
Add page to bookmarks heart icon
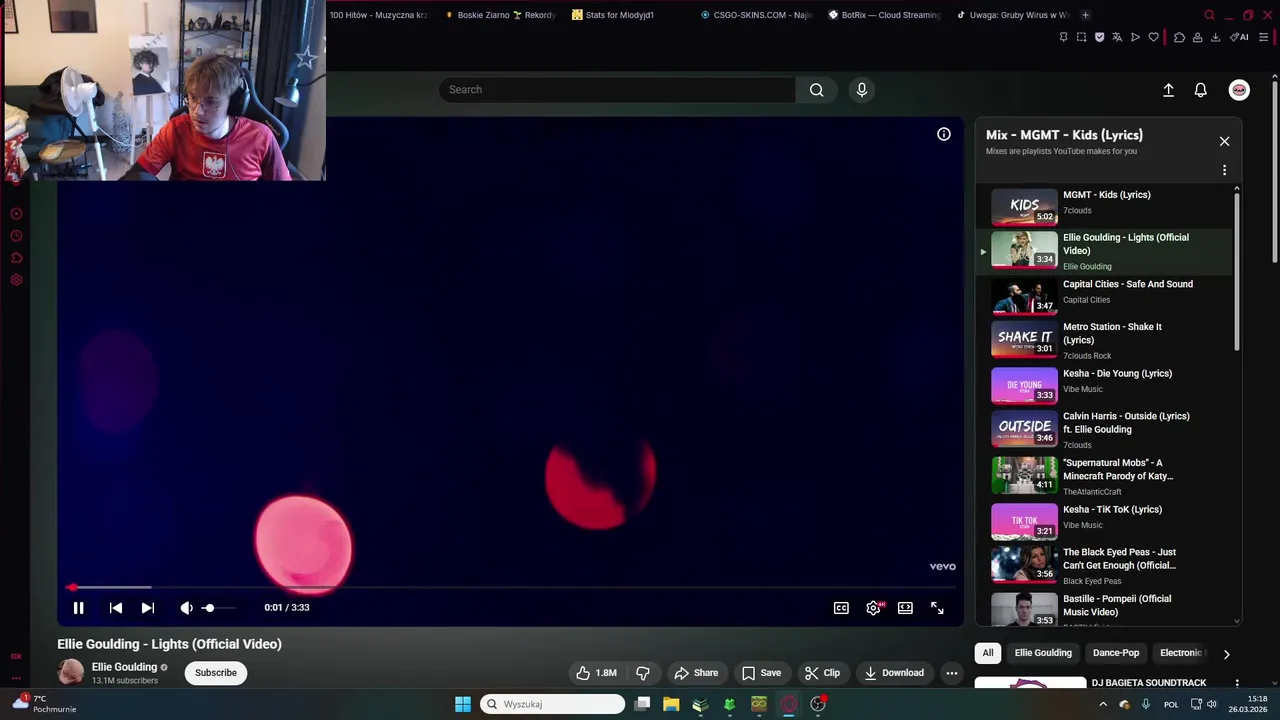[x=1153, y=37]
